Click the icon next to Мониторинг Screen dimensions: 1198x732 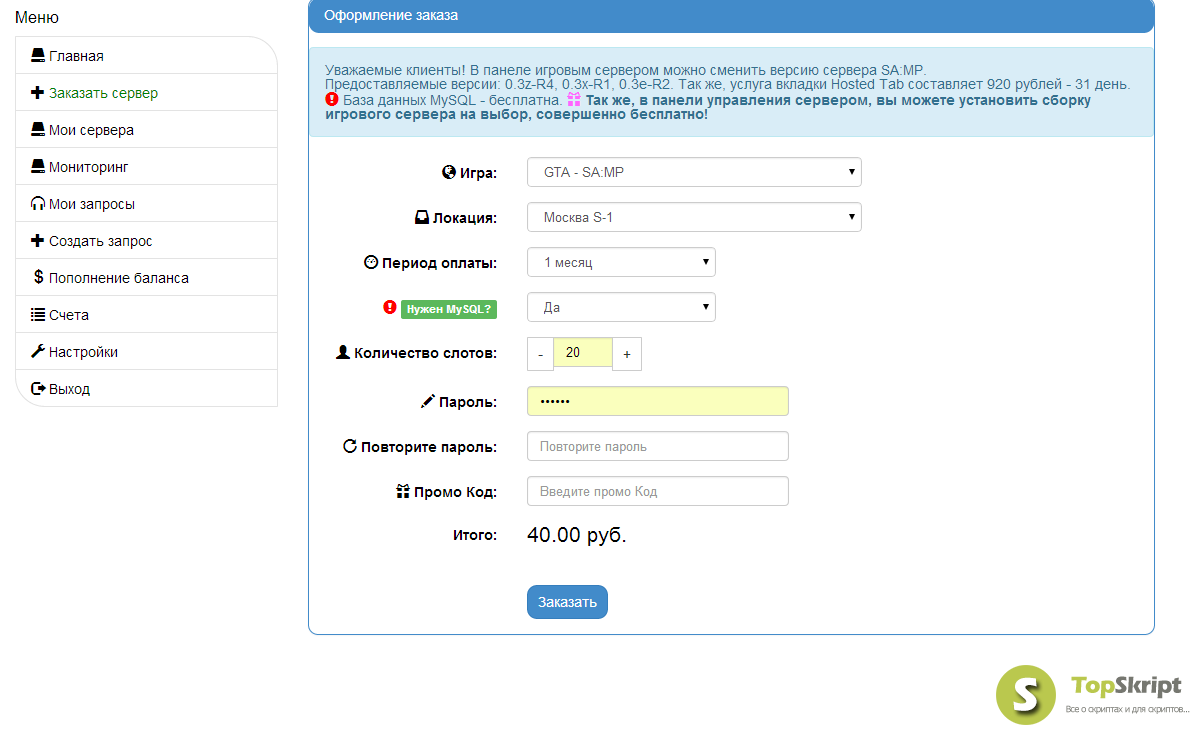tap(37, 166)
